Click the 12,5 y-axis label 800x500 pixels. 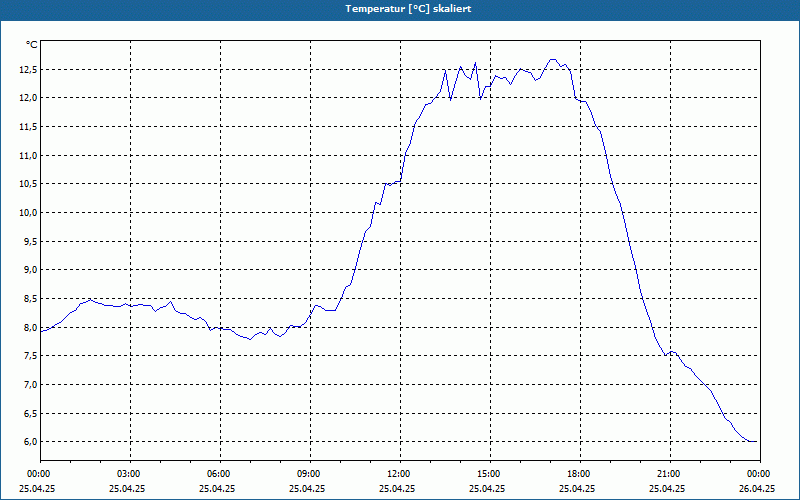[28, 69]
